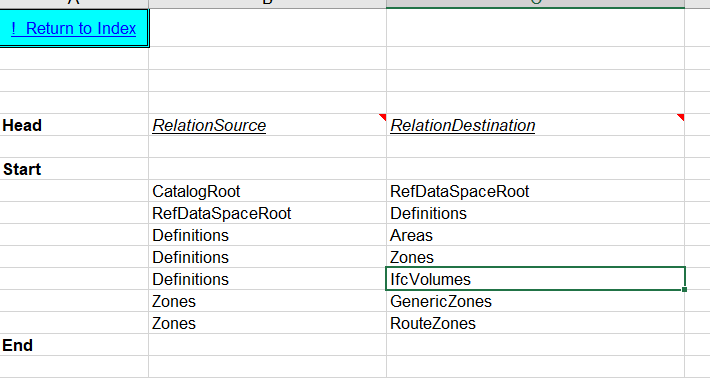Select the CatalogRoot cell
This screenshot has height=378, width=710.
[x=267, y=191]
